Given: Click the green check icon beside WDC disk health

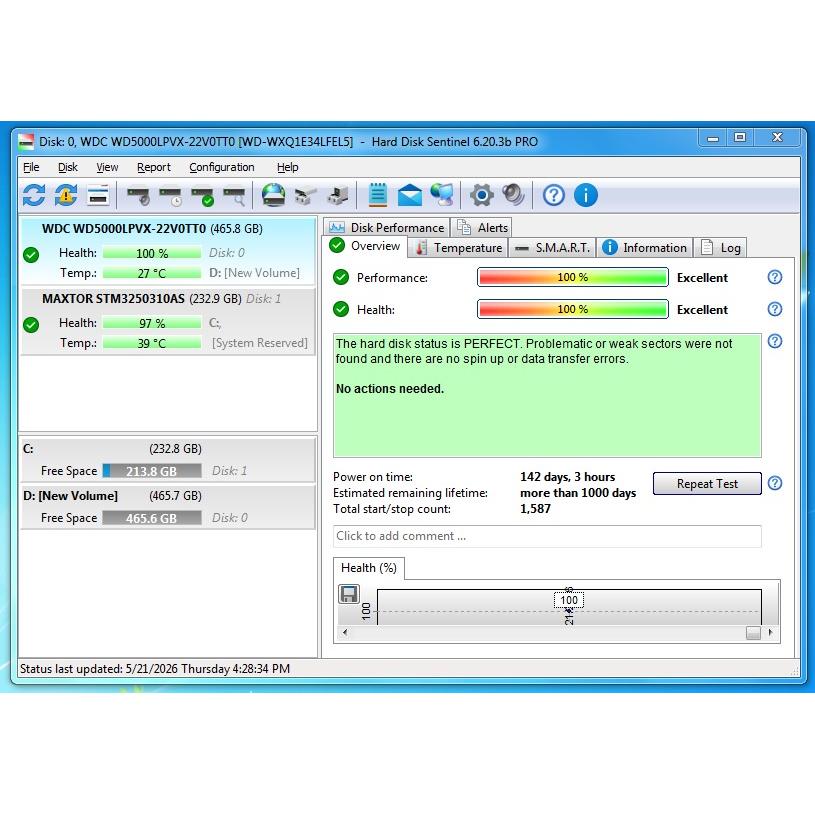Looking at the screenshot, I should [x=31, y=255].
